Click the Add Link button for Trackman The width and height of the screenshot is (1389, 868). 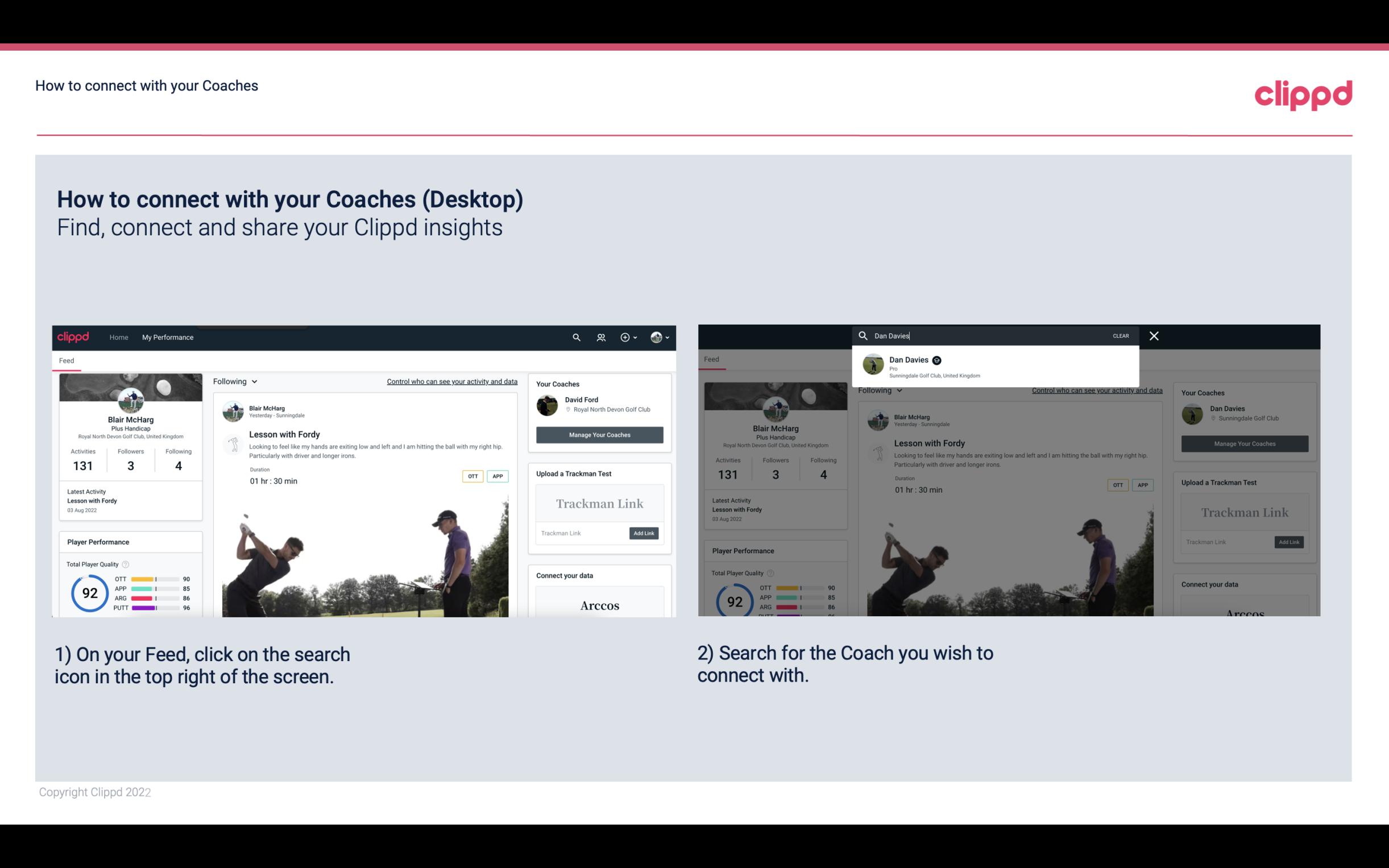[x=644, y=533]
